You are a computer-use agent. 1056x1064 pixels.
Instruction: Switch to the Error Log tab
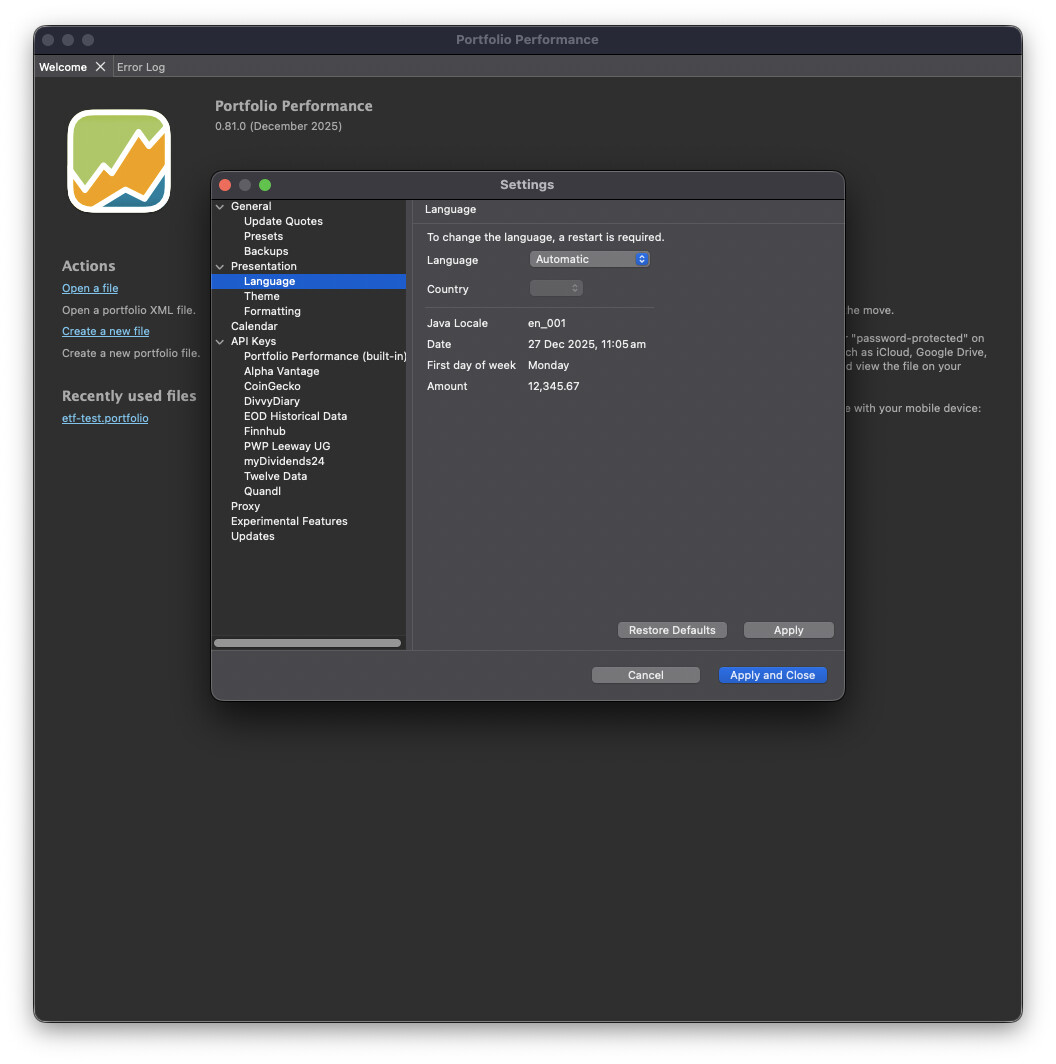(141, 67)
